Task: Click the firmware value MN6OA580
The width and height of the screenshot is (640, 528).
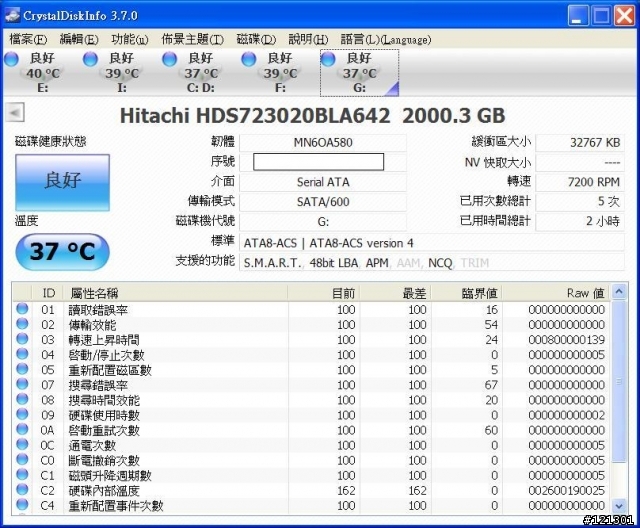Action: point(323,142)
